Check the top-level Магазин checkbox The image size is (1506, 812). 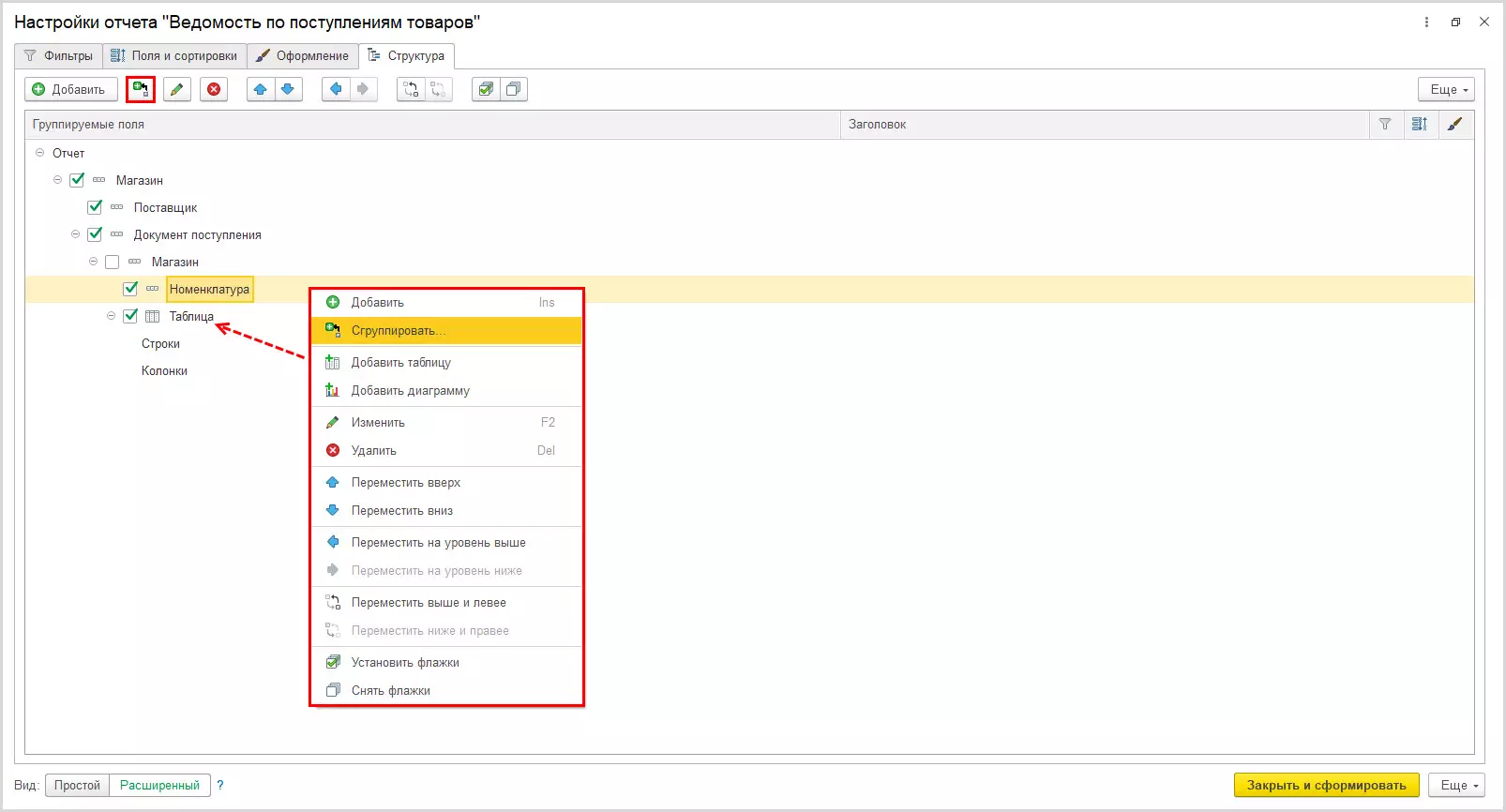77,180
